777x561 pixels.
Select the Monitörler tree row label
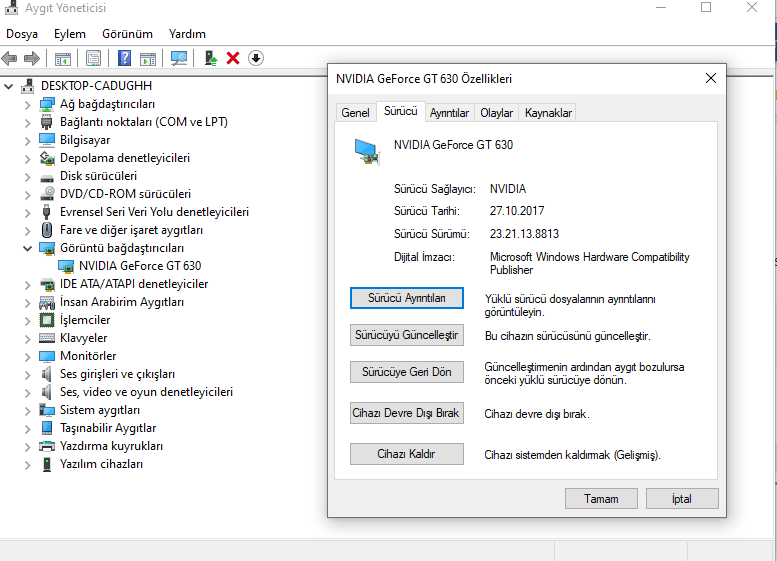[x=88, y=356]
